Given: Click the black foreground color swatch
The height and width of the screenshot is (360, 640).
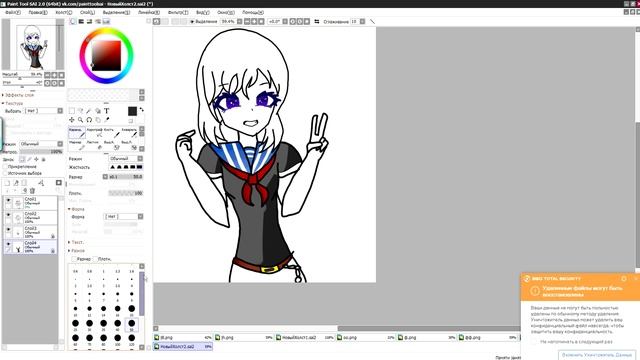Looking at the screenshot, I should point(132,111).
